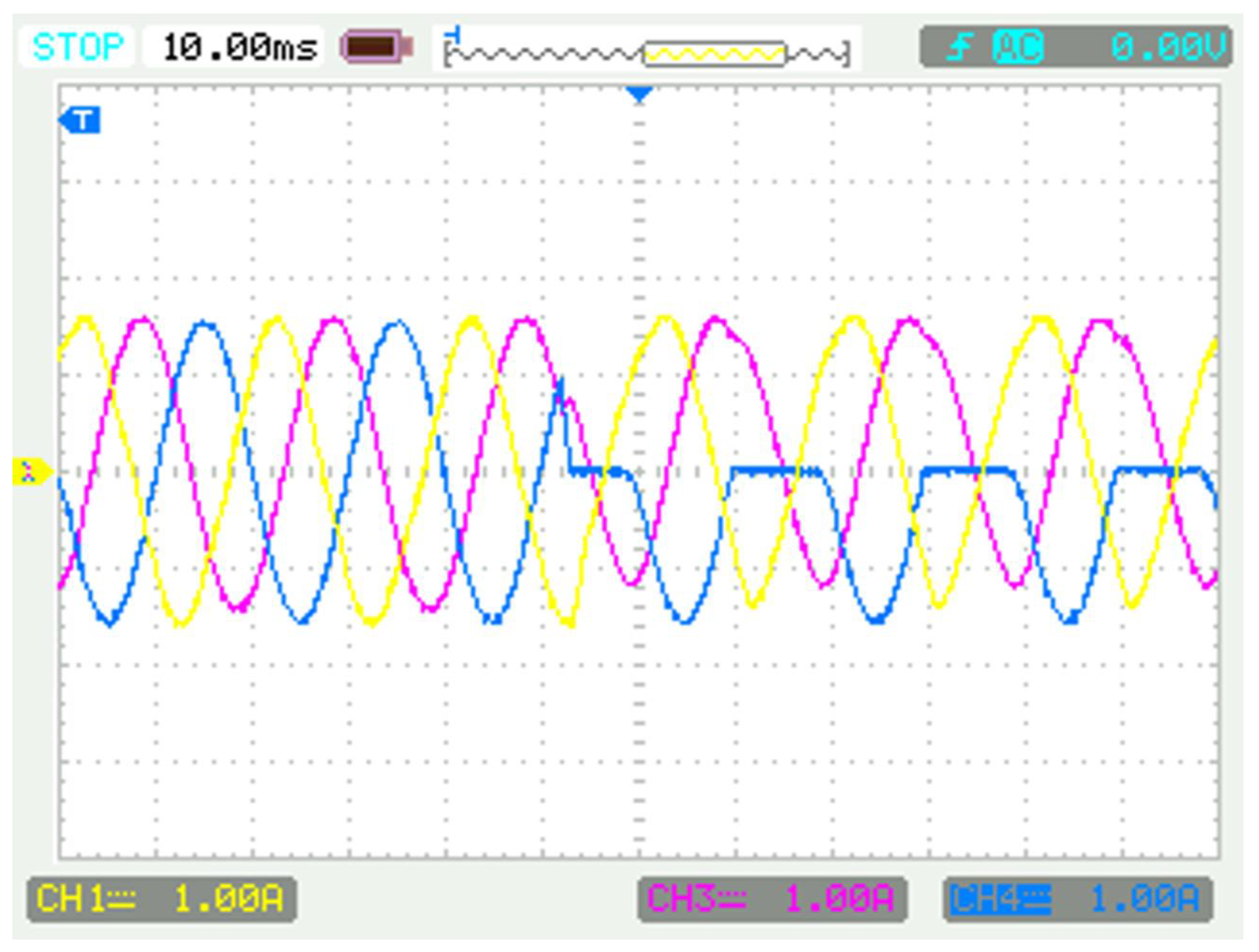Click the AC trigger coupling indicator
Image resolution: width=1259 pixels, height=952 pixels.
[1017, 47]
